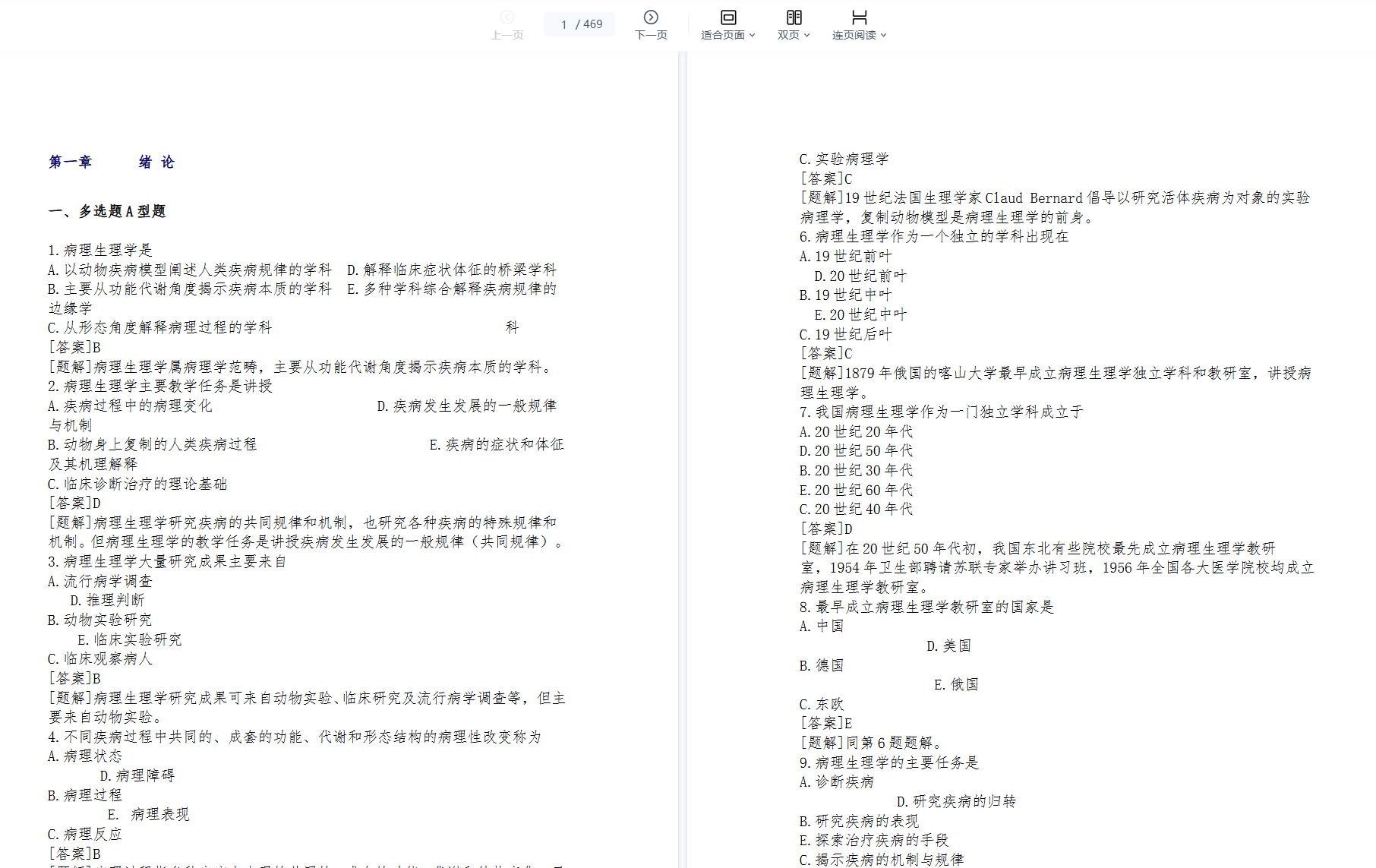Click the divider between the two pages

coord(682,456)
